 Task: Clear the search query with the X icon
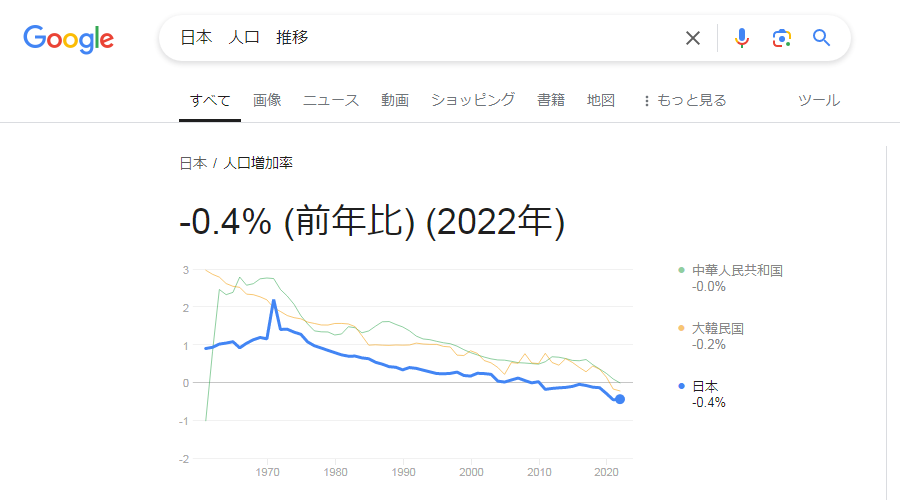click(693, 38)
